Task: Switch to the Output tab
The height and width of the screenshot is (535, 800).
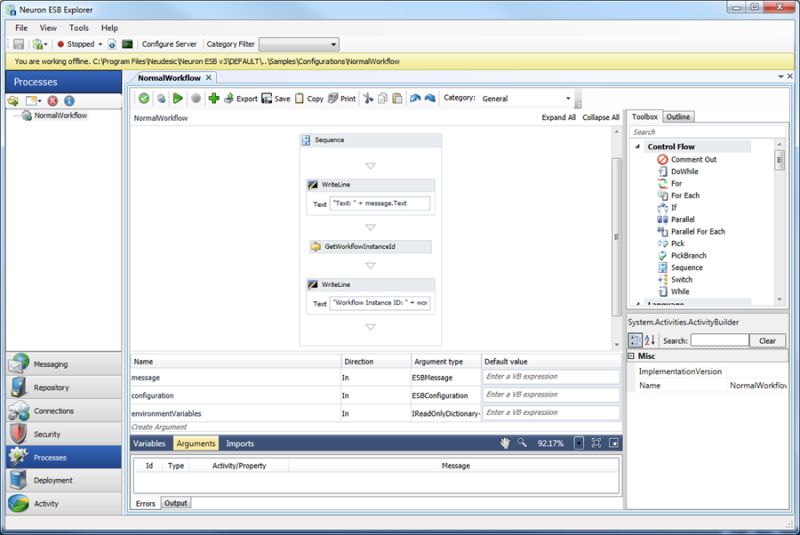Action: pyautogui.click(x=176, y=503)
